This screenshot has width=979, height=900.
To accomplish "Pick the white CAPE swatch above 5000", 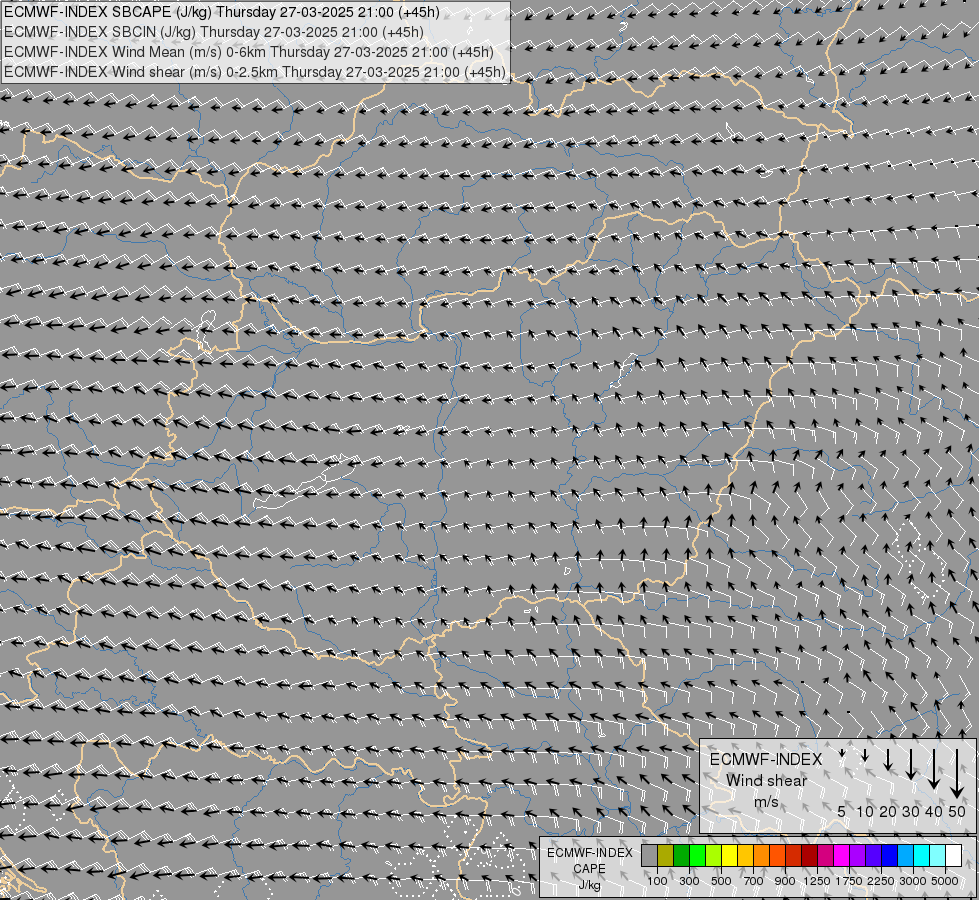I will click(953, 855).
